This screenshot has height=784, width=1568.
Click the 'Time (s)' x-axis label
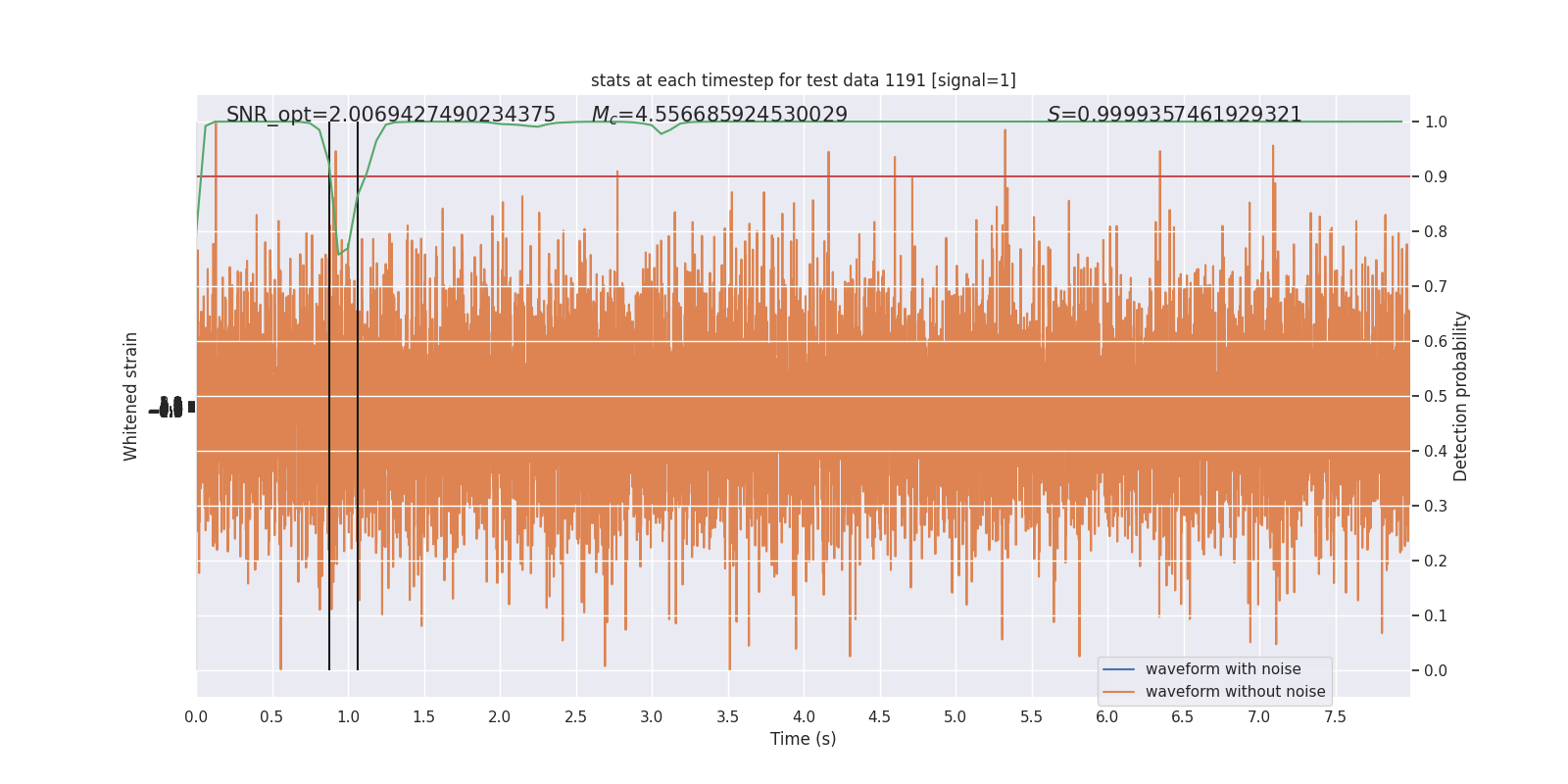tap(803, 739)
